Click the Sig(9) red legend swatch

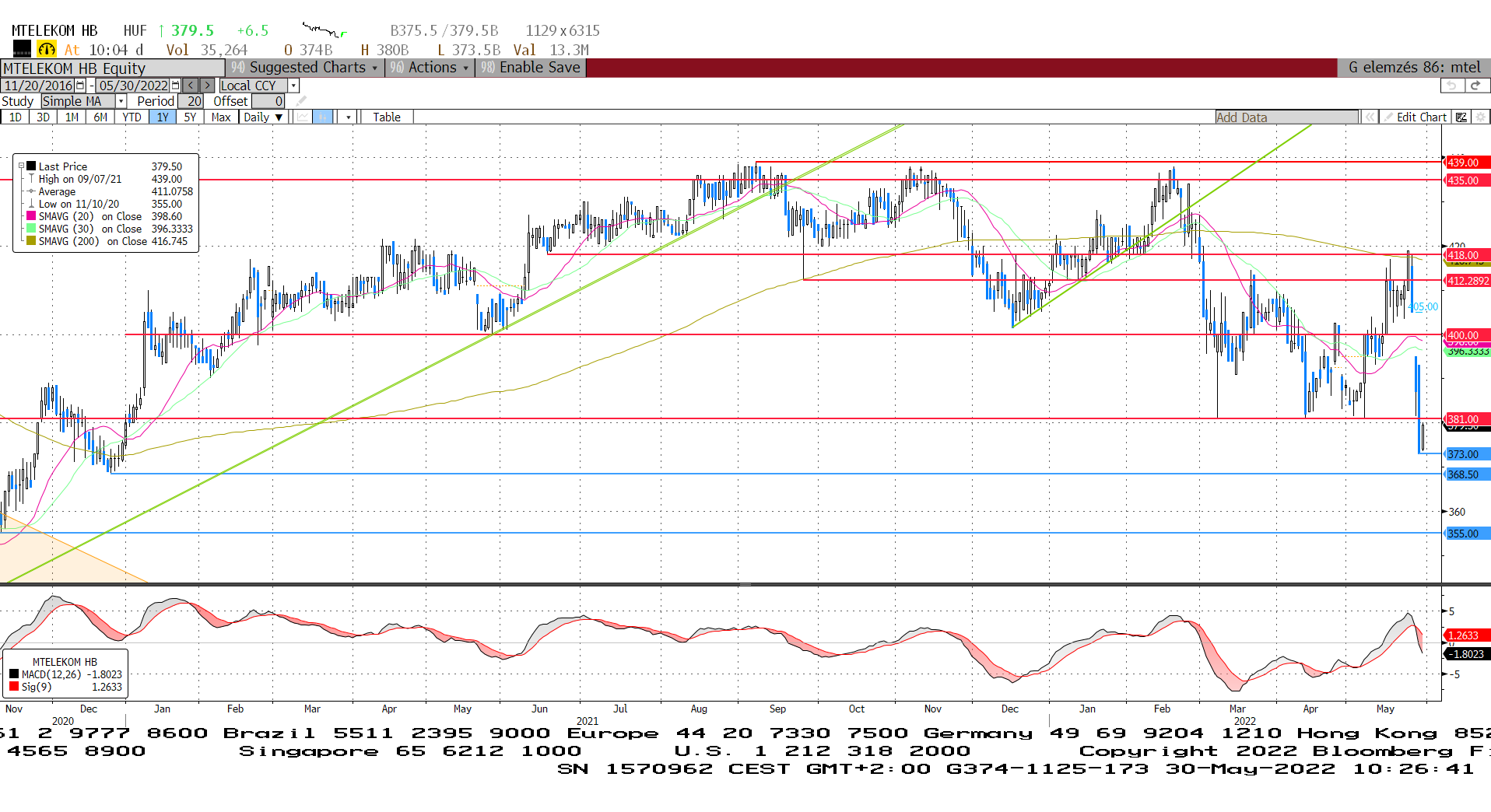pos(14,687)
